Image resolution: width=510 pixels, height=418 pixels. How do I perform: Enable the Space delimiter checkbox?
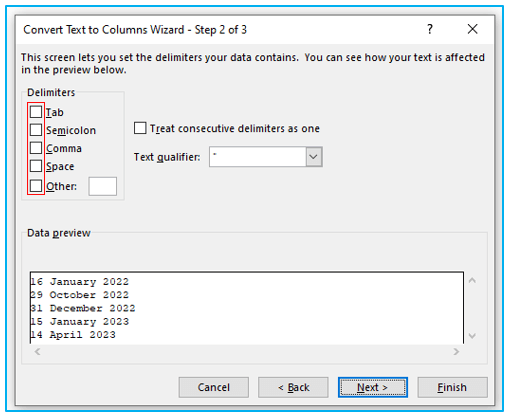pyautogui.click(x=36, y=166)
